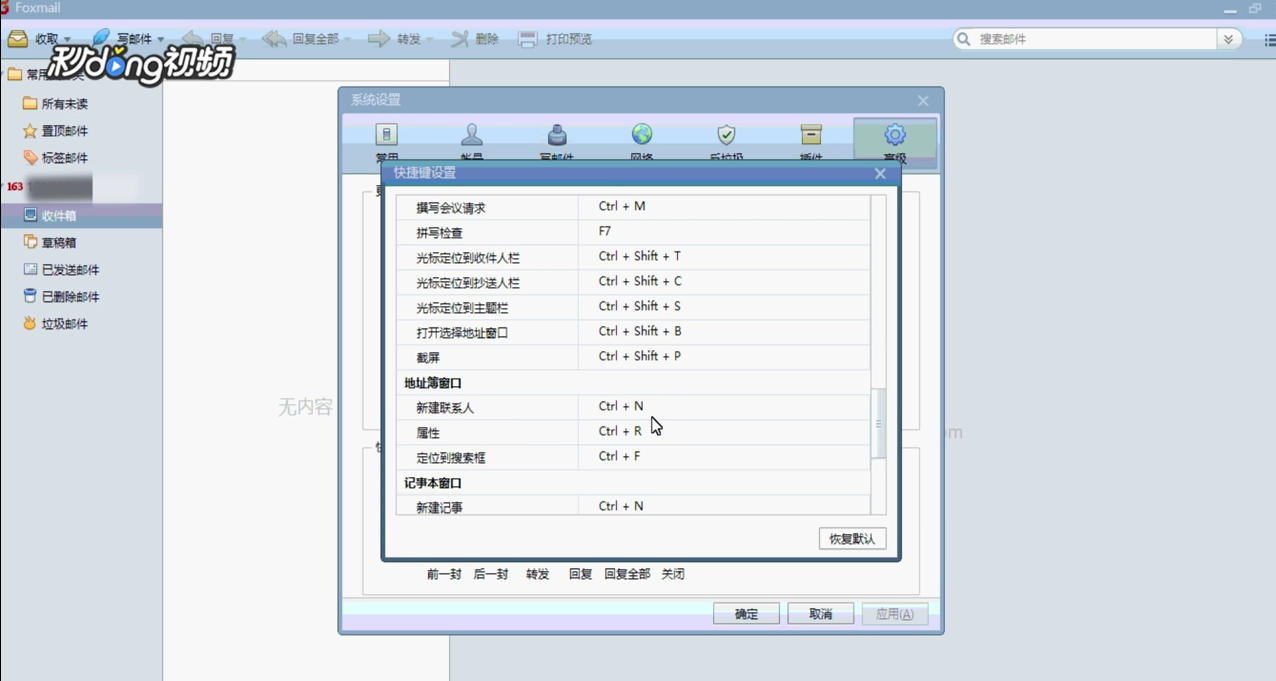Click the 恢复默认 restore defaults button
Screen dimensions: 1276x681
(x=852, y=538)
